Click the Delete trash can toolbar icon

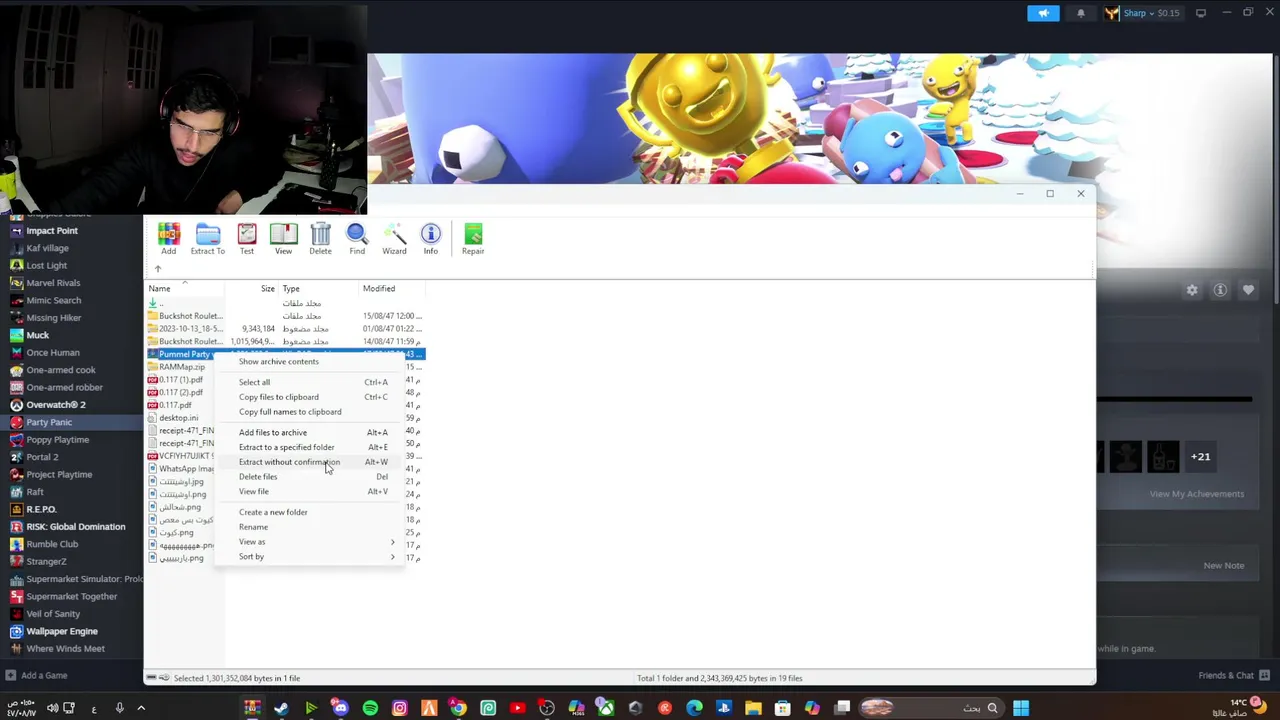click(x=320, y=238)
